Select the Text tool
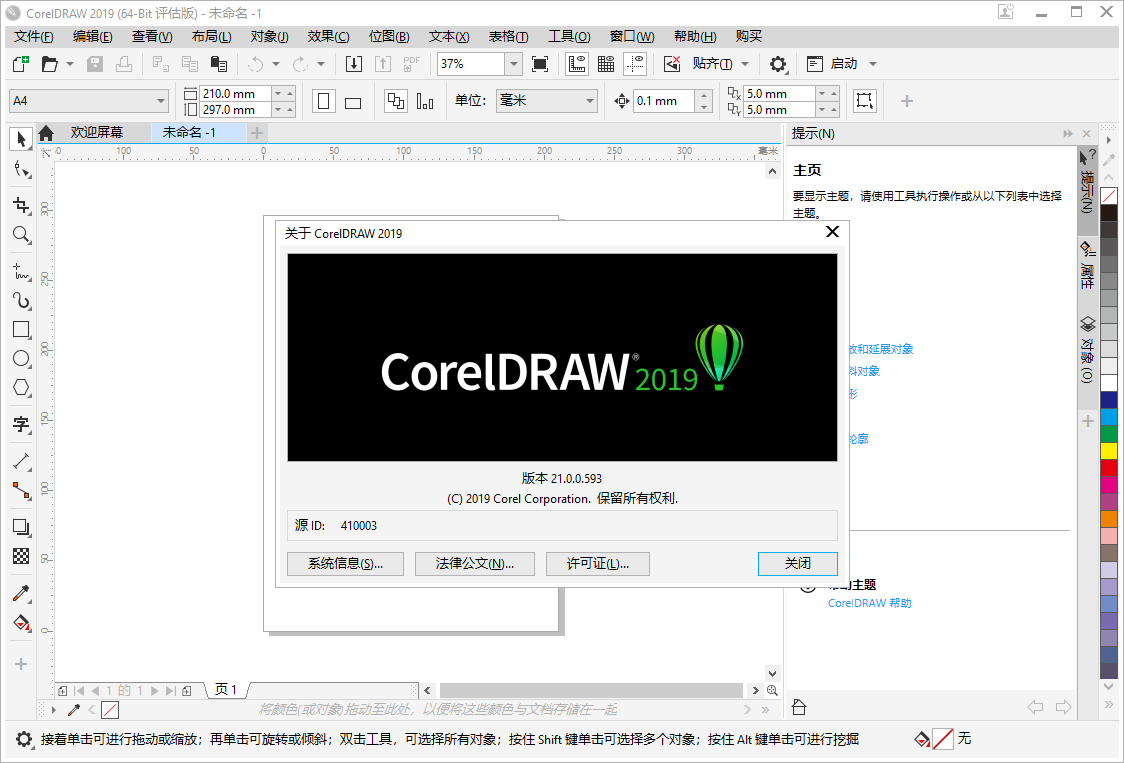The width and height of the screenshot is (1124, 763). 22,424
